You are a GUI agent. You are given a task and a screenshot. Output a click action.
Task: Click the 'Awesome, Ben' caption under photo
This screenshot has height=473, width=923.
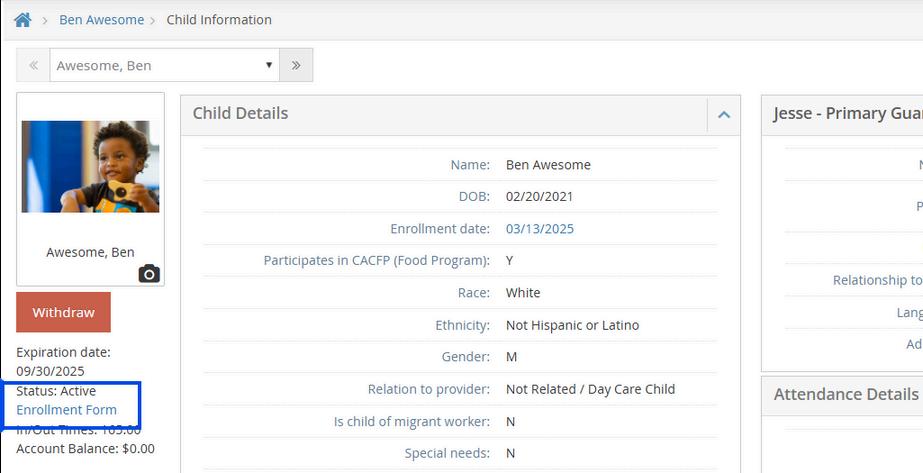(90, 252)
